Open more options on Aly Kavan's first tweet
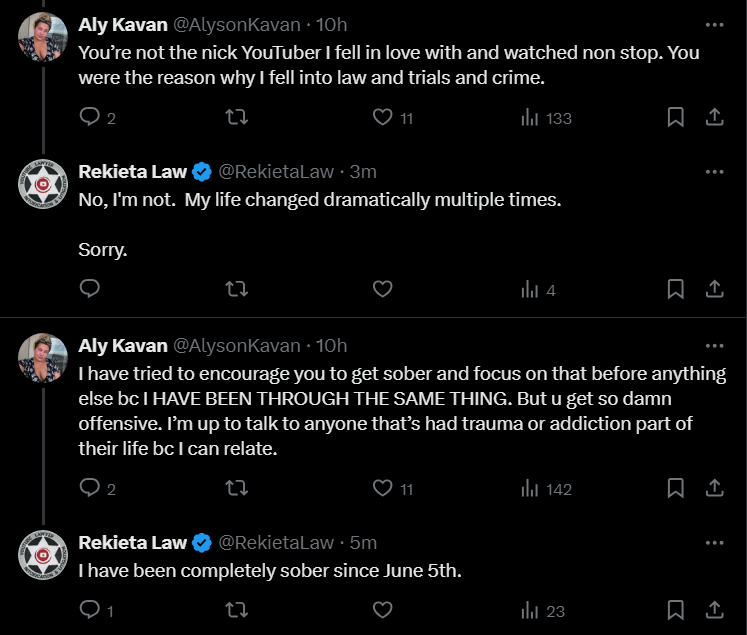The image size is (747, 635). pos(714,24)
